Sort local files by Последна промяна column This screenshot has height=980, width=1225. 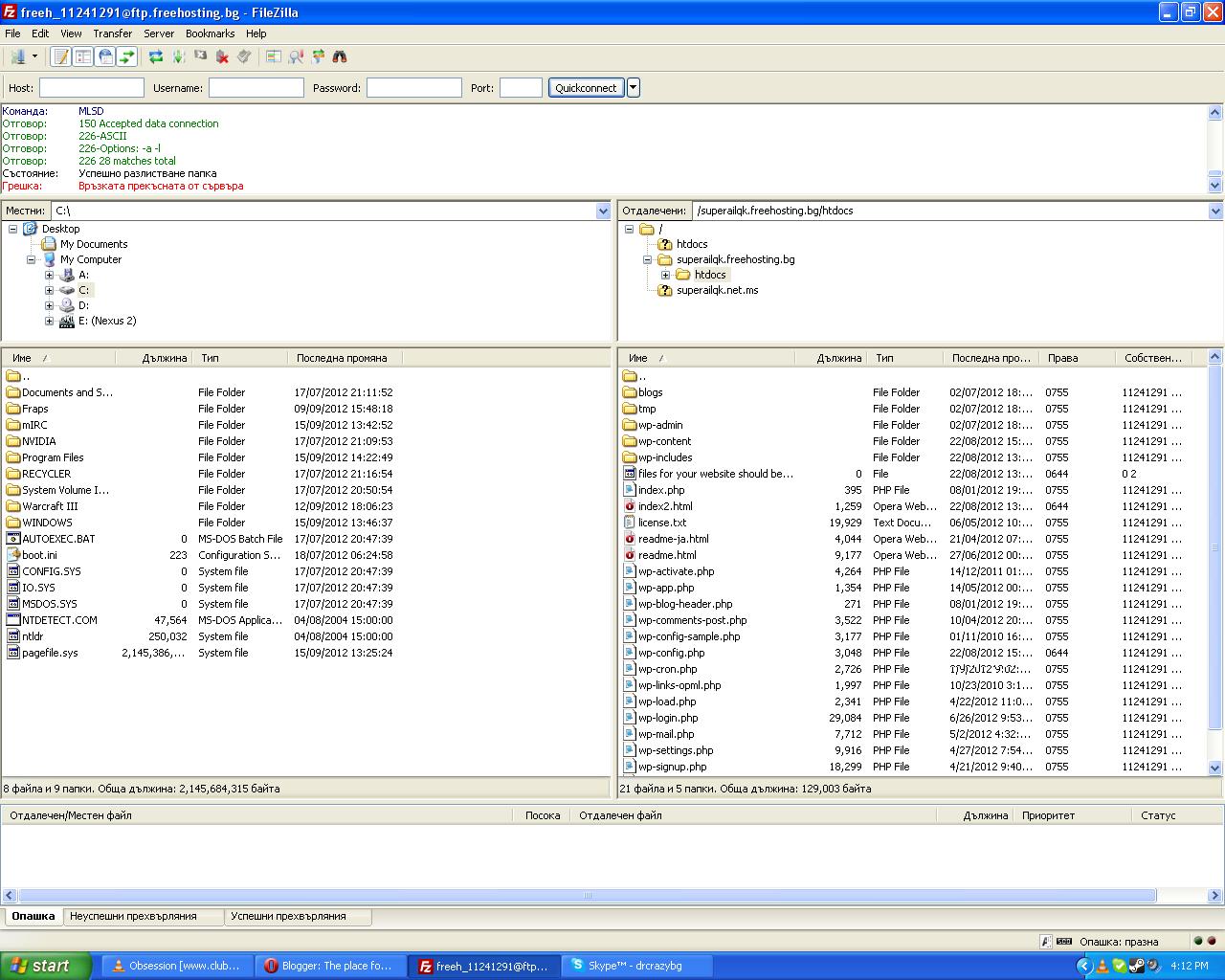pos(345,358)
